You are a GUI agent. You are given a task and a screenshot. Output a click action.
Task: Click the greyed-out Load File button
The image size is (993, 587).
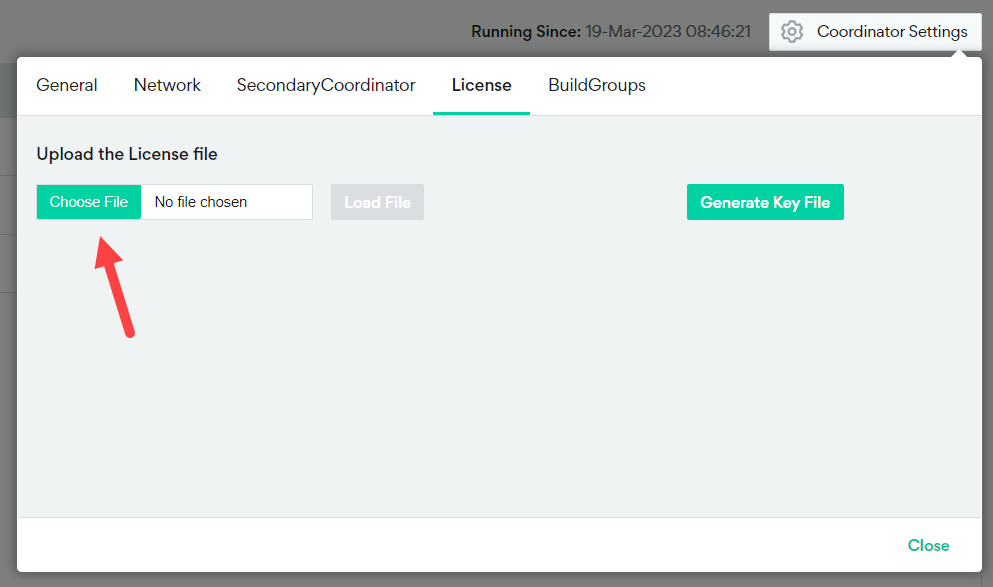[377, 202]
